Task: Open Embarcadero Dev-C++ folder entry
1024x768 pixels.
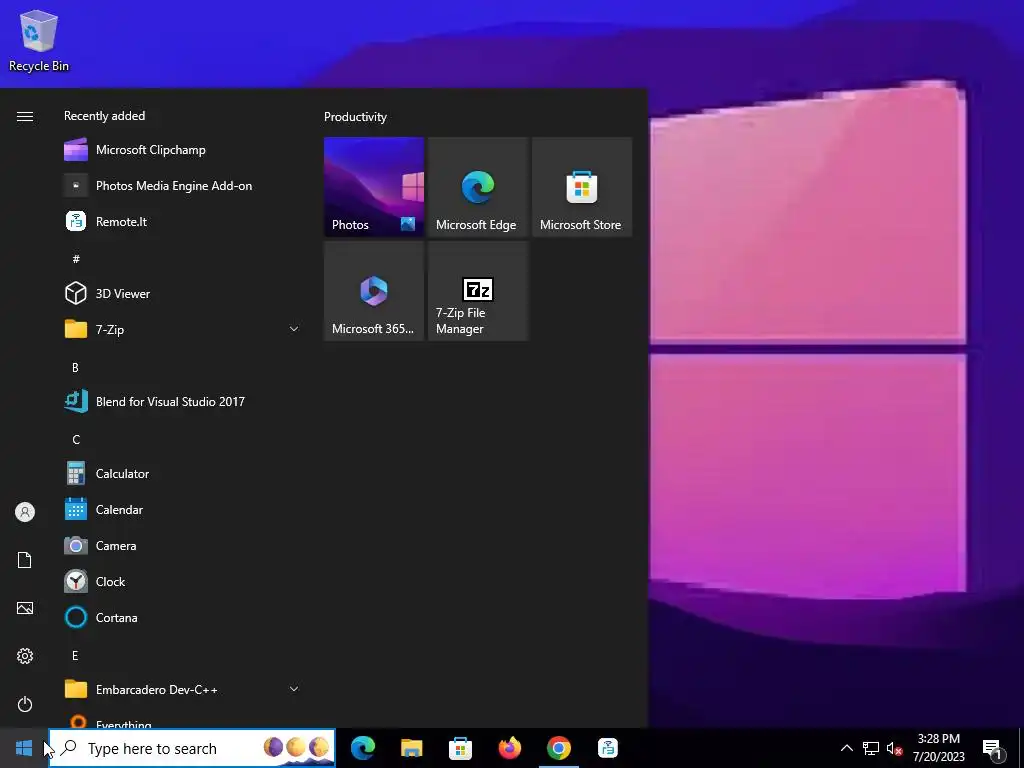Action: click(183, 689)
